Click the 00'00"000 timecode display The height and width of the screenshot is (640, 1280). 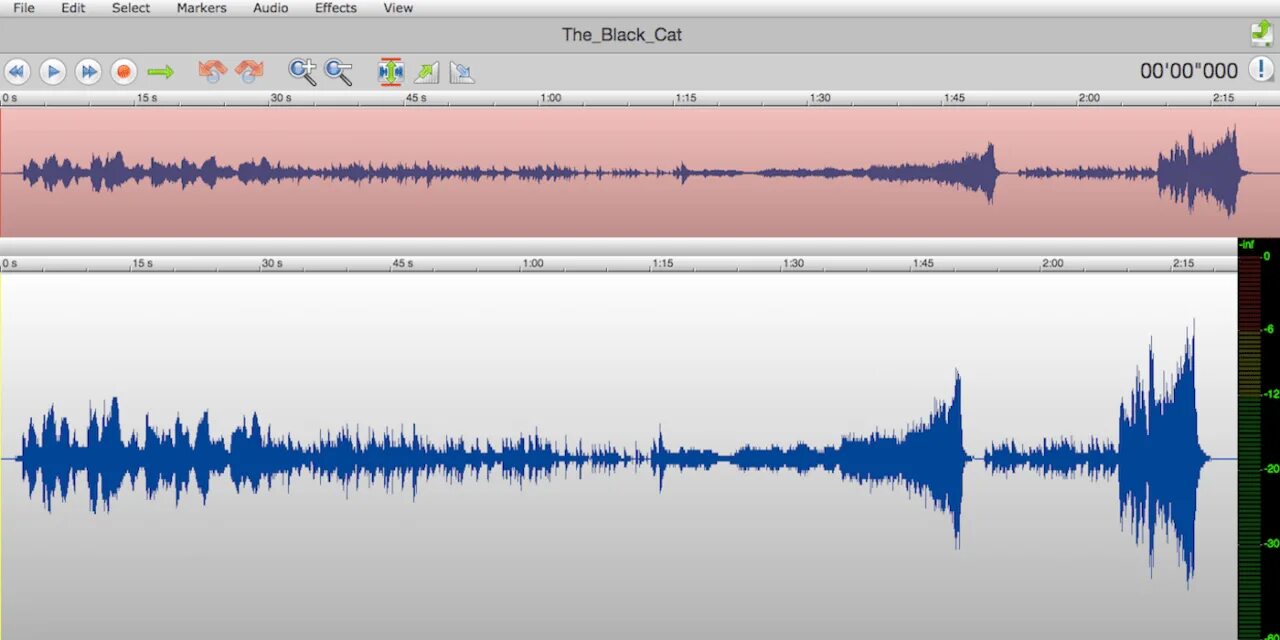pos(1189,70)
